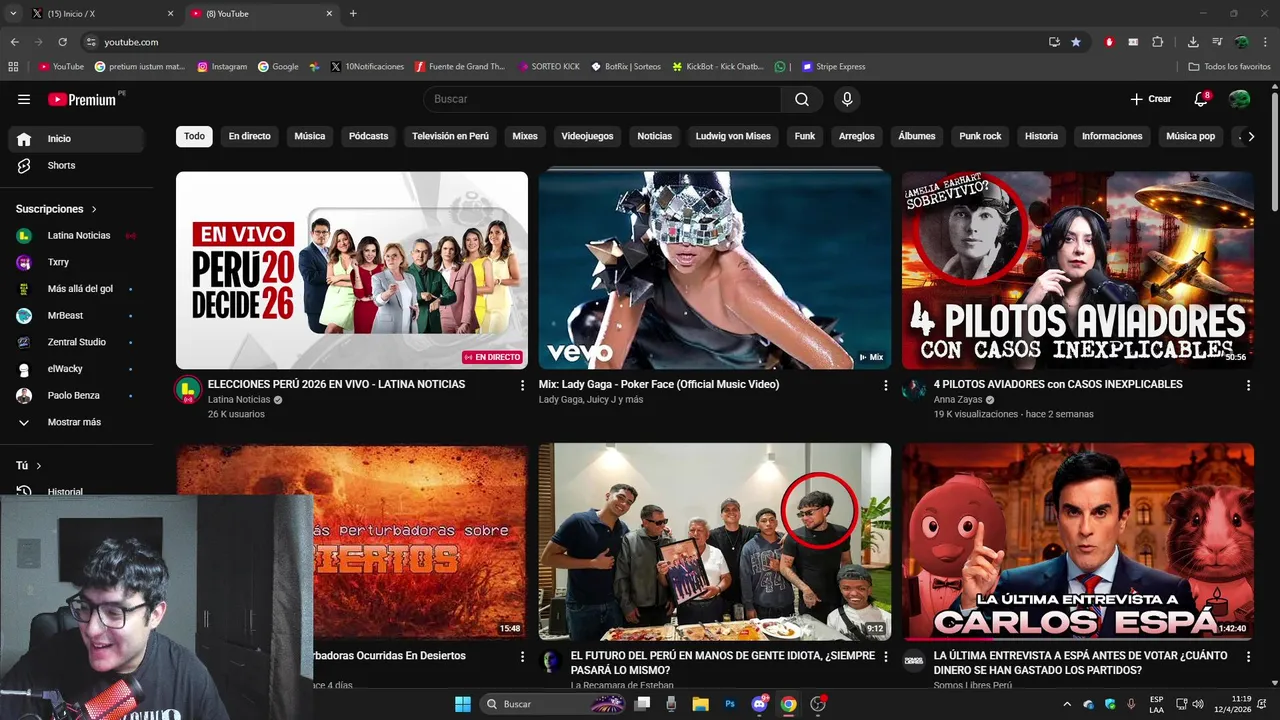Expand the Suscripciones section chevron
Screen dimensions: 1280x720
tap(94, 209)
